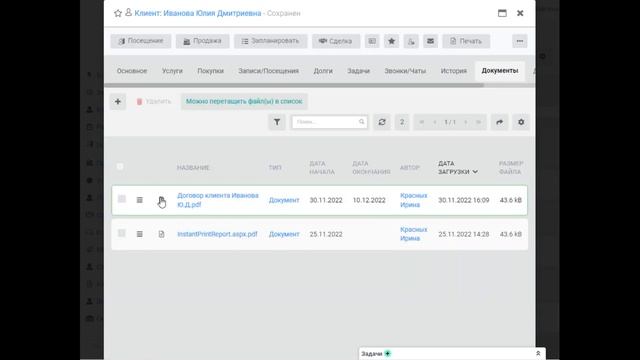The height and width of the screenshot is (360, 640).
Task: Click the star icon in the action toolbar
Action: click(x=391, y=41)
